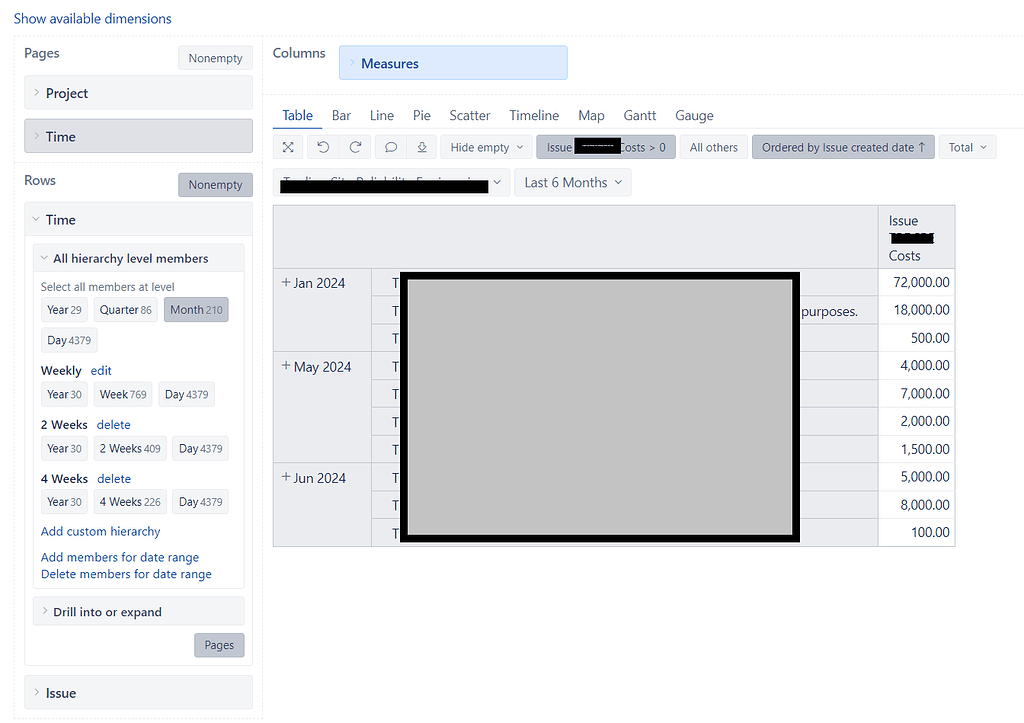Switch to the Gantt tab

coord(639,115)
